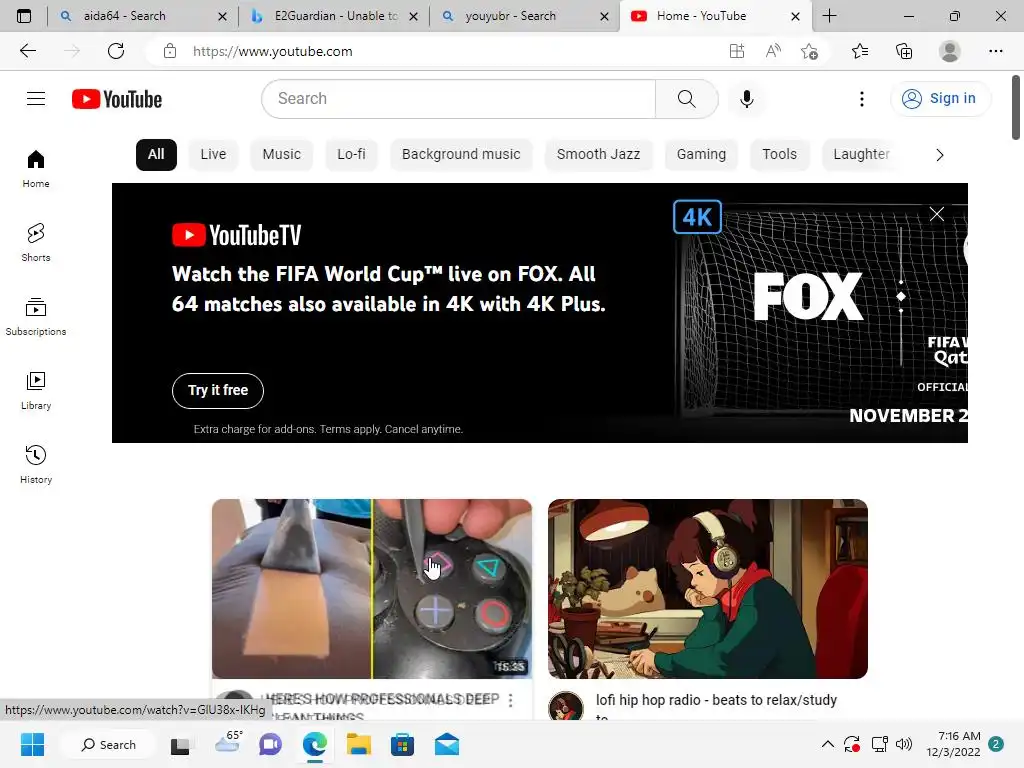Select the Background music chip
The width and height of the screenshot is (1024, 768).
[461, 155]
